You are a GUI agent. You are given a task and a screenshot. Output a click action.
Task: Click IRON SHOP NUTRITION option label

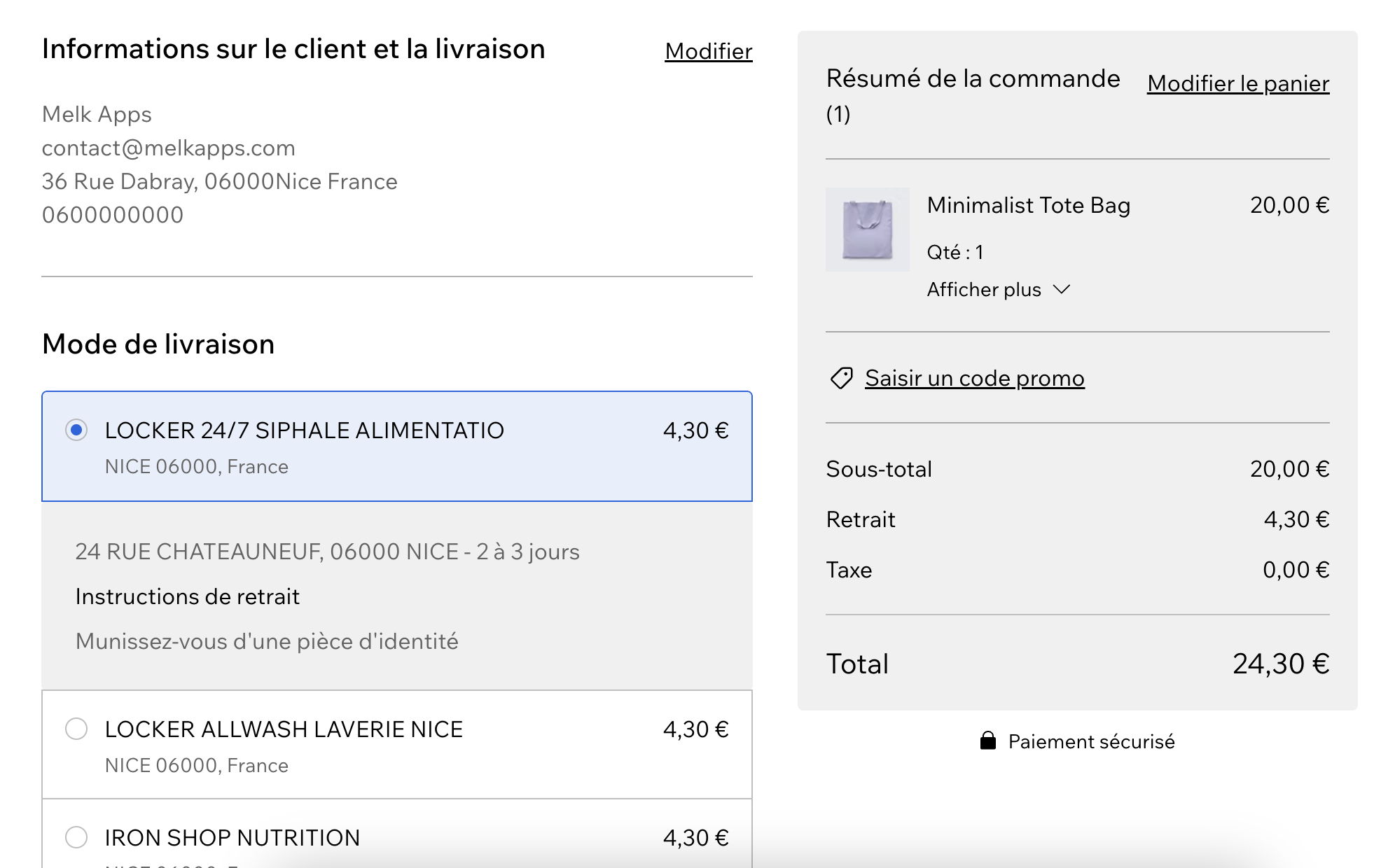(232, 838)
